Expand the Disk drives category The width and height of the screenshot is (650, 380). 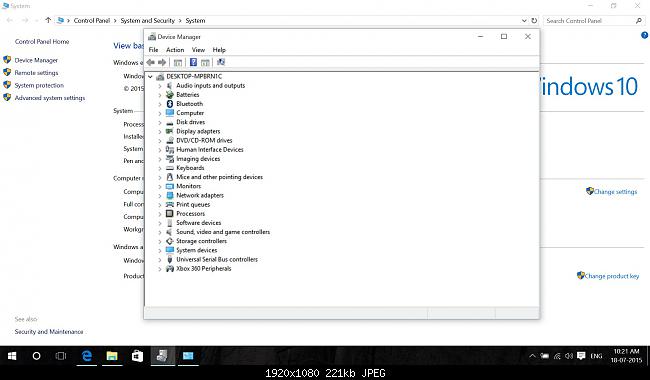(160, 122)
